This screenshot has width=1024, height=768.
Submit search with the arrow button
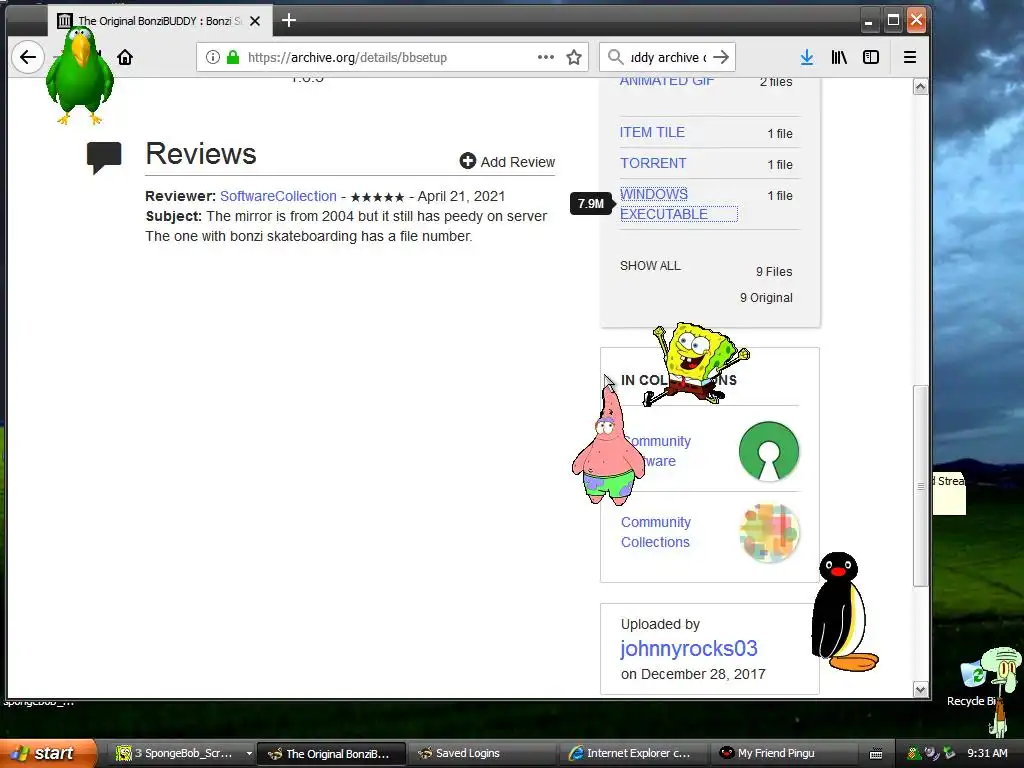click(x=721, y=57)
